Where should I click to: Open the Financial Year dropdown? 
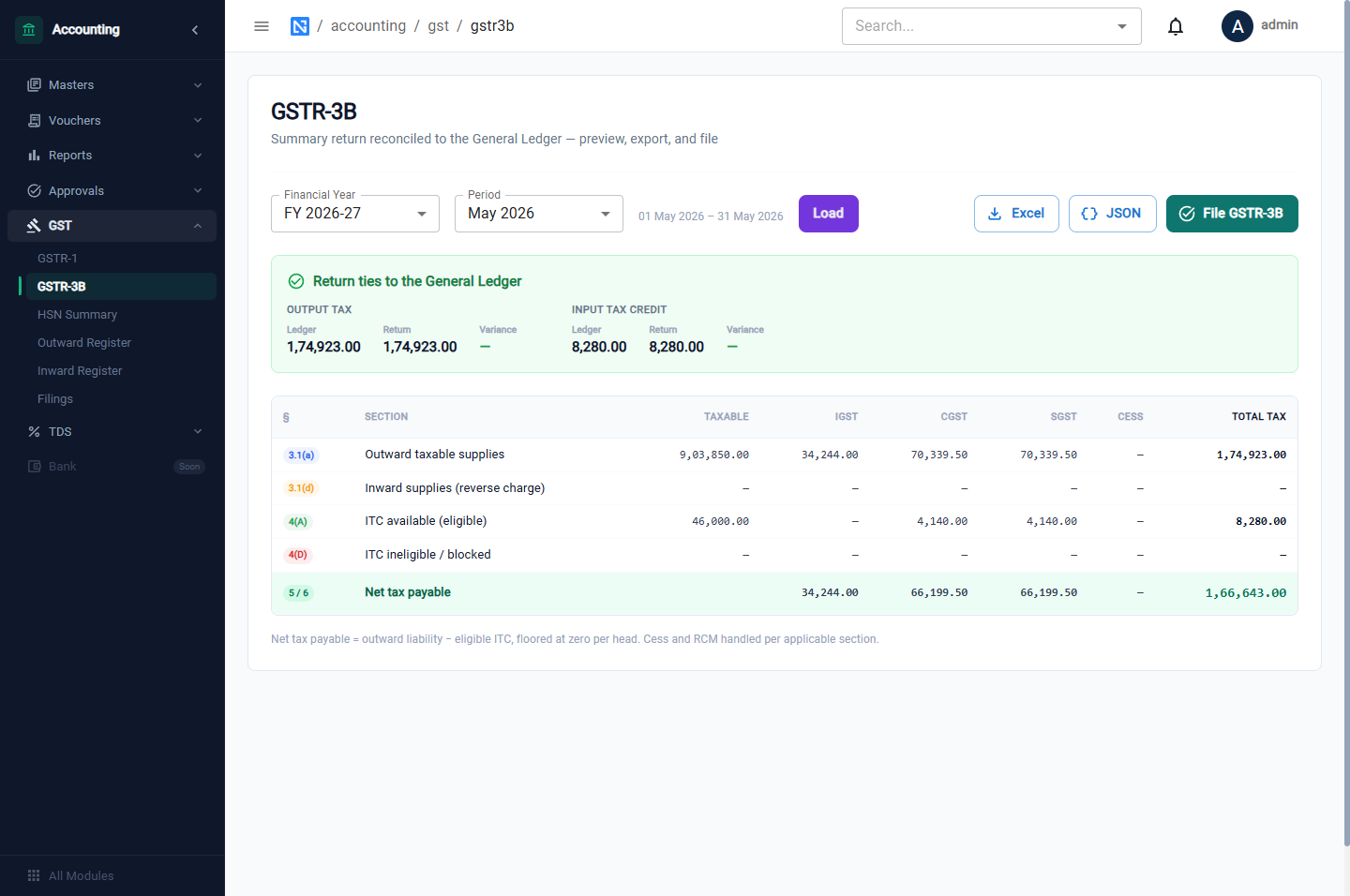pos(355,214)
